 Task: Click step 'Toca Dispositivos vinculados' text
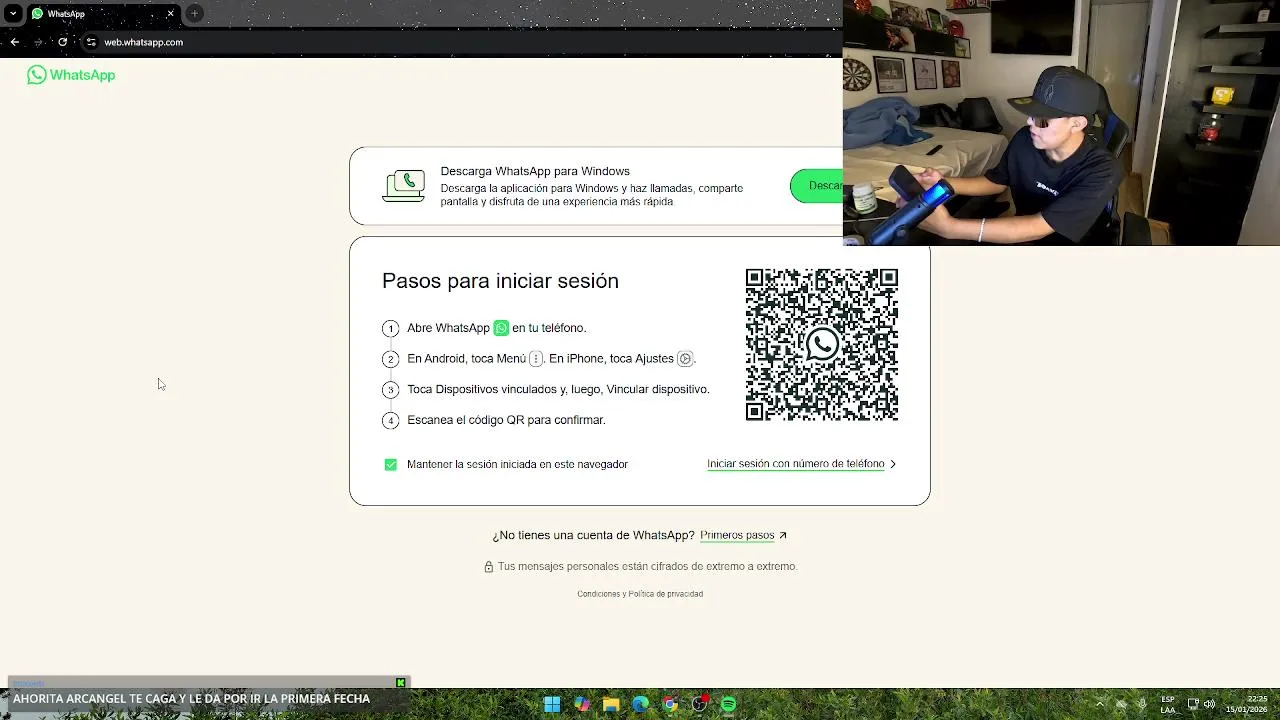[558, 389]
